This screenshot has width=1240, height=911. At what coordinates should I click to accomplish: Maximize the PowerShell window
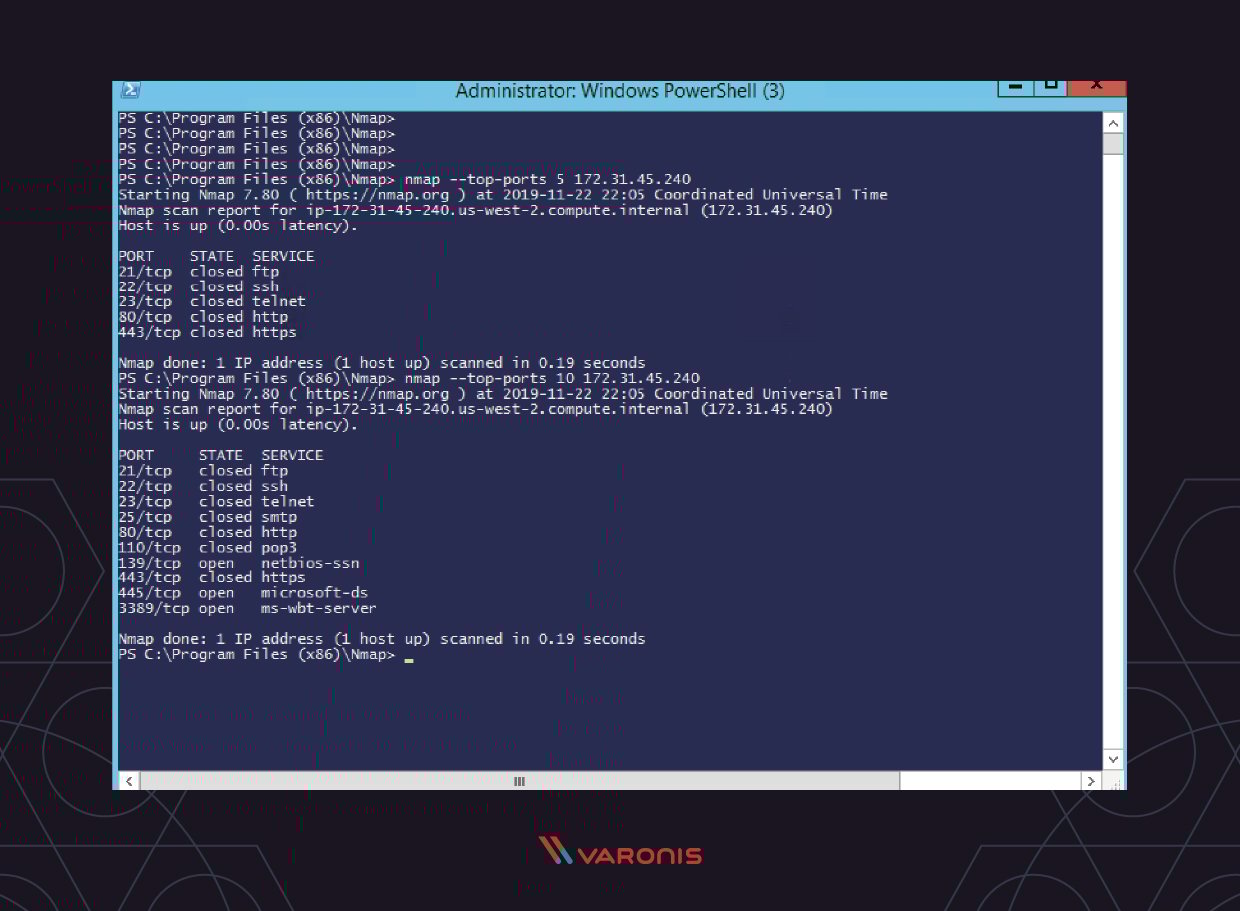point(1052,88)
